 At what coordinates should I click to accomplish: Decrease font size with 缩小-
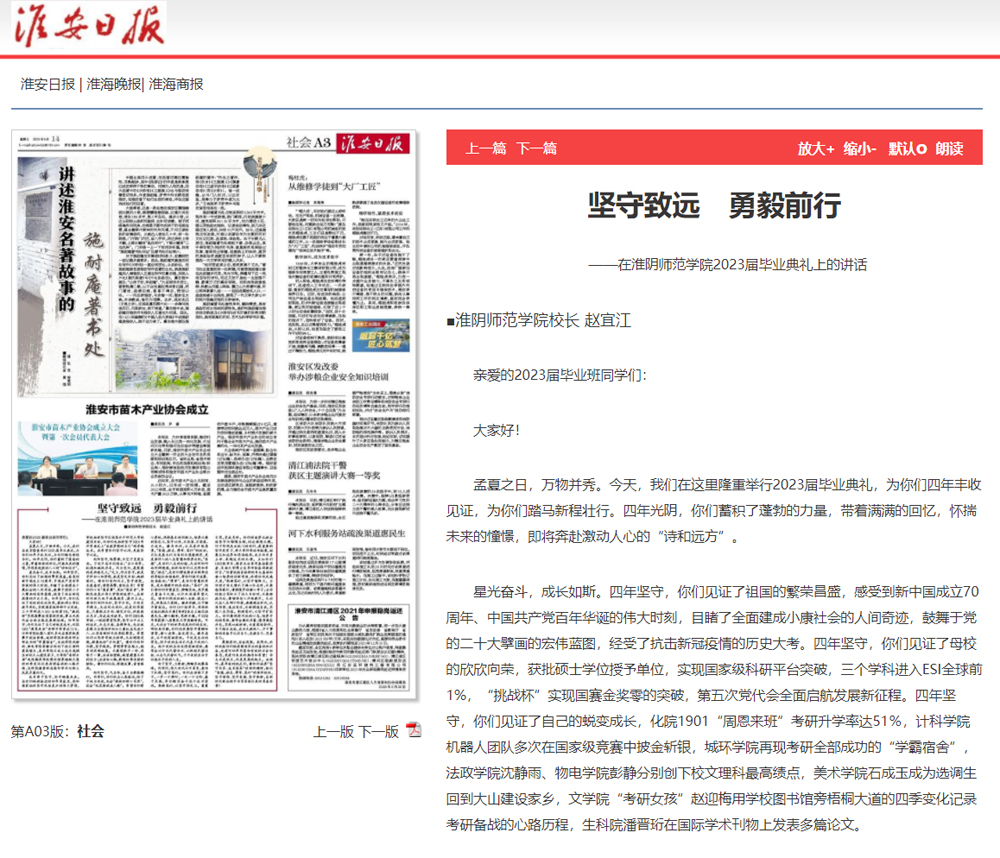pyautogui.click(x=860, y=149)
